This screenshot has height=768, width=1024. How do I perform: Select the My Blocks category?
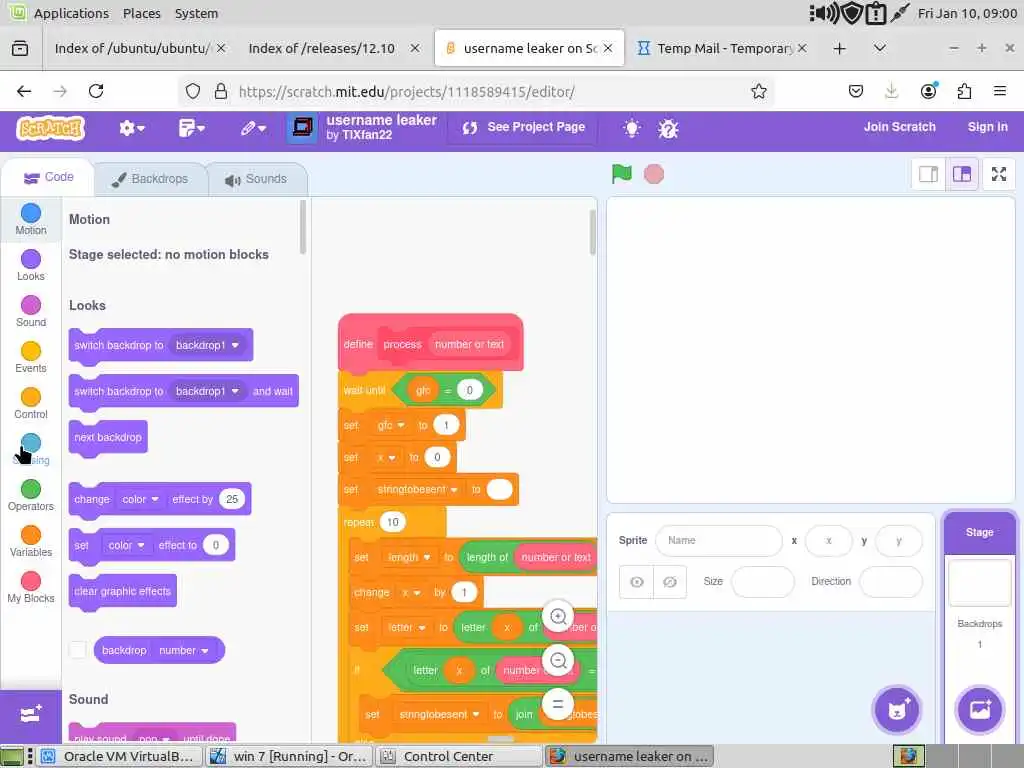tap(31, 587)
